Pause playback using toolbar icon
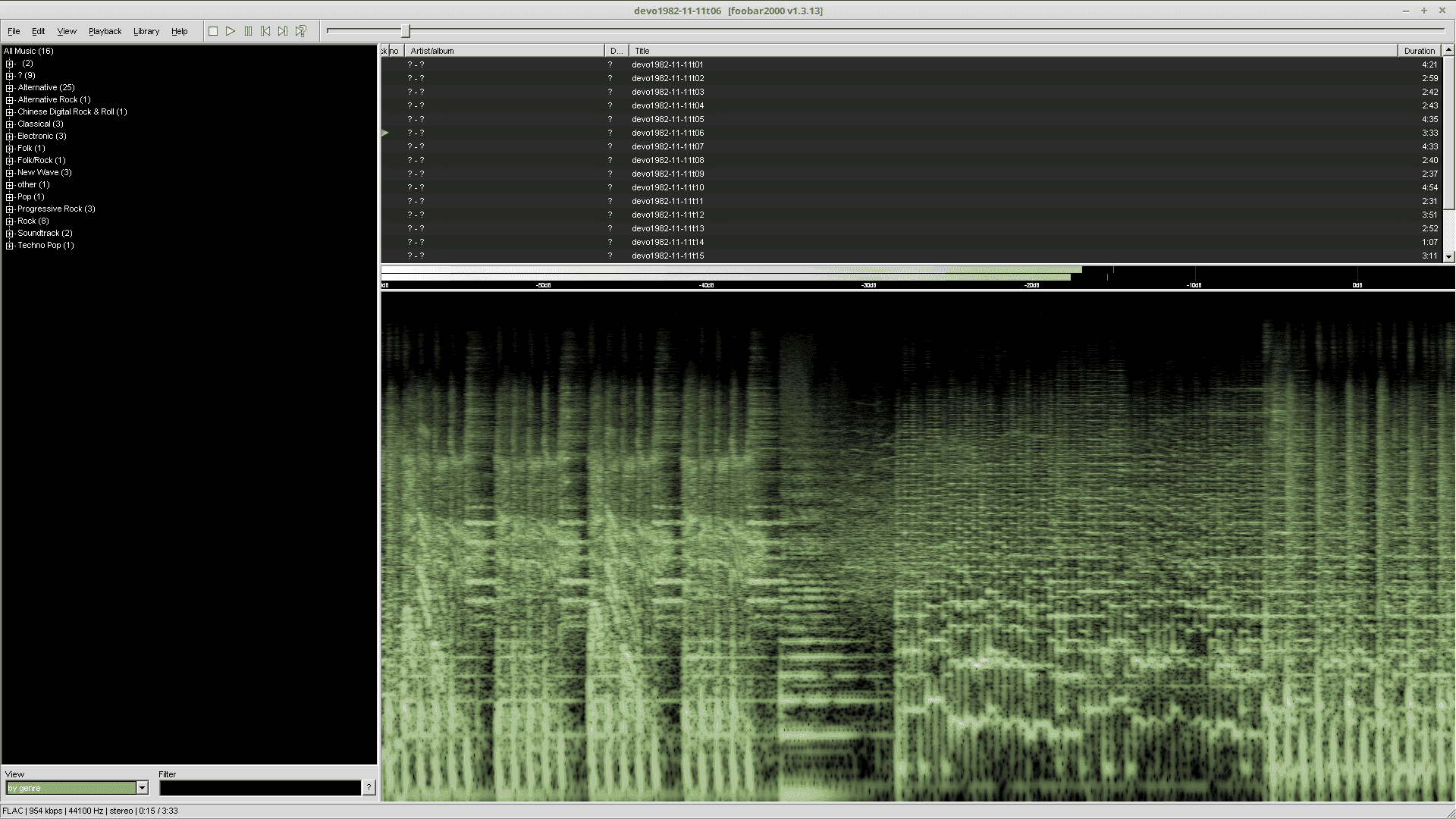The height and width of the screenshot is (819, 1456). click(x=248, y=31)
